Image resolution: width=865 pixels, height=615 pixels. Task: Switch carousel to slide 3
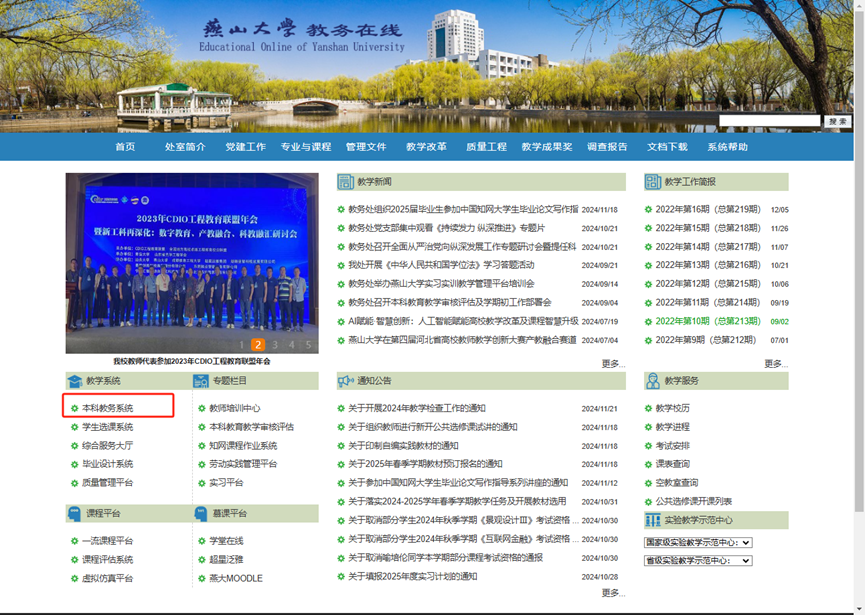(x=275, y=345)
